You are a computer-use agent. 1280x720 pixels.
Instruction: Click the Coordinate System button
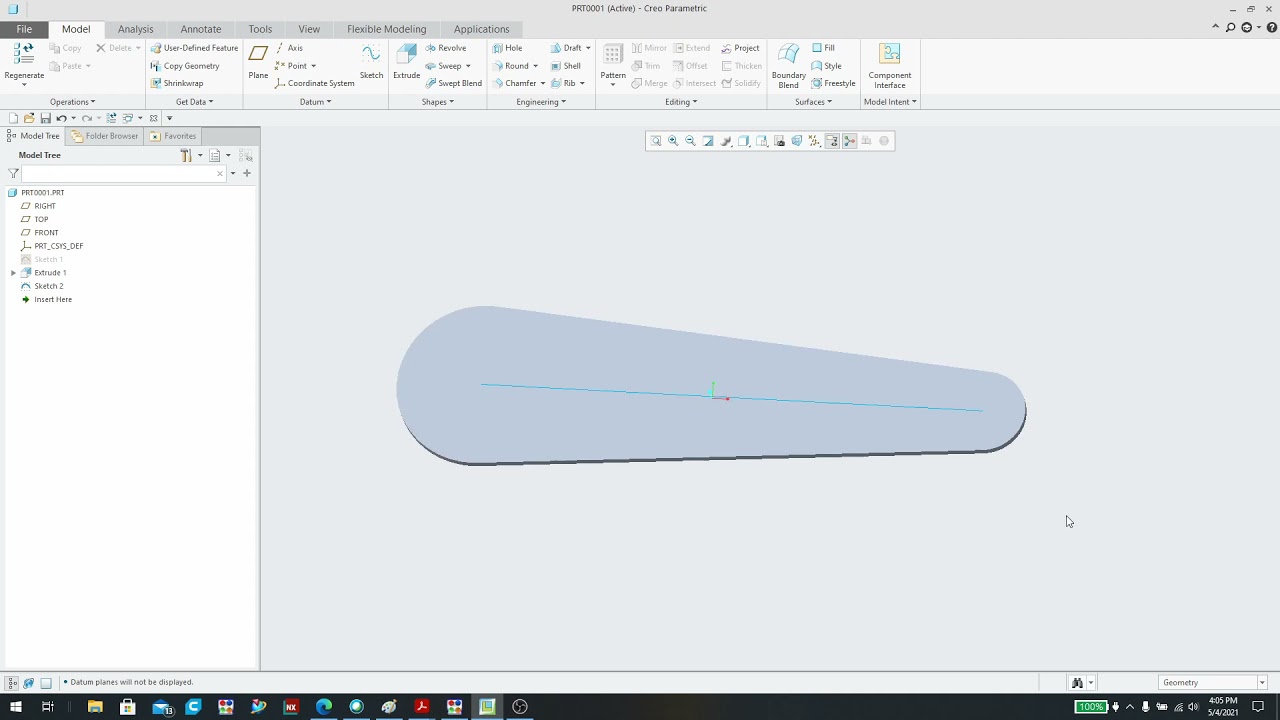[314, 83]
